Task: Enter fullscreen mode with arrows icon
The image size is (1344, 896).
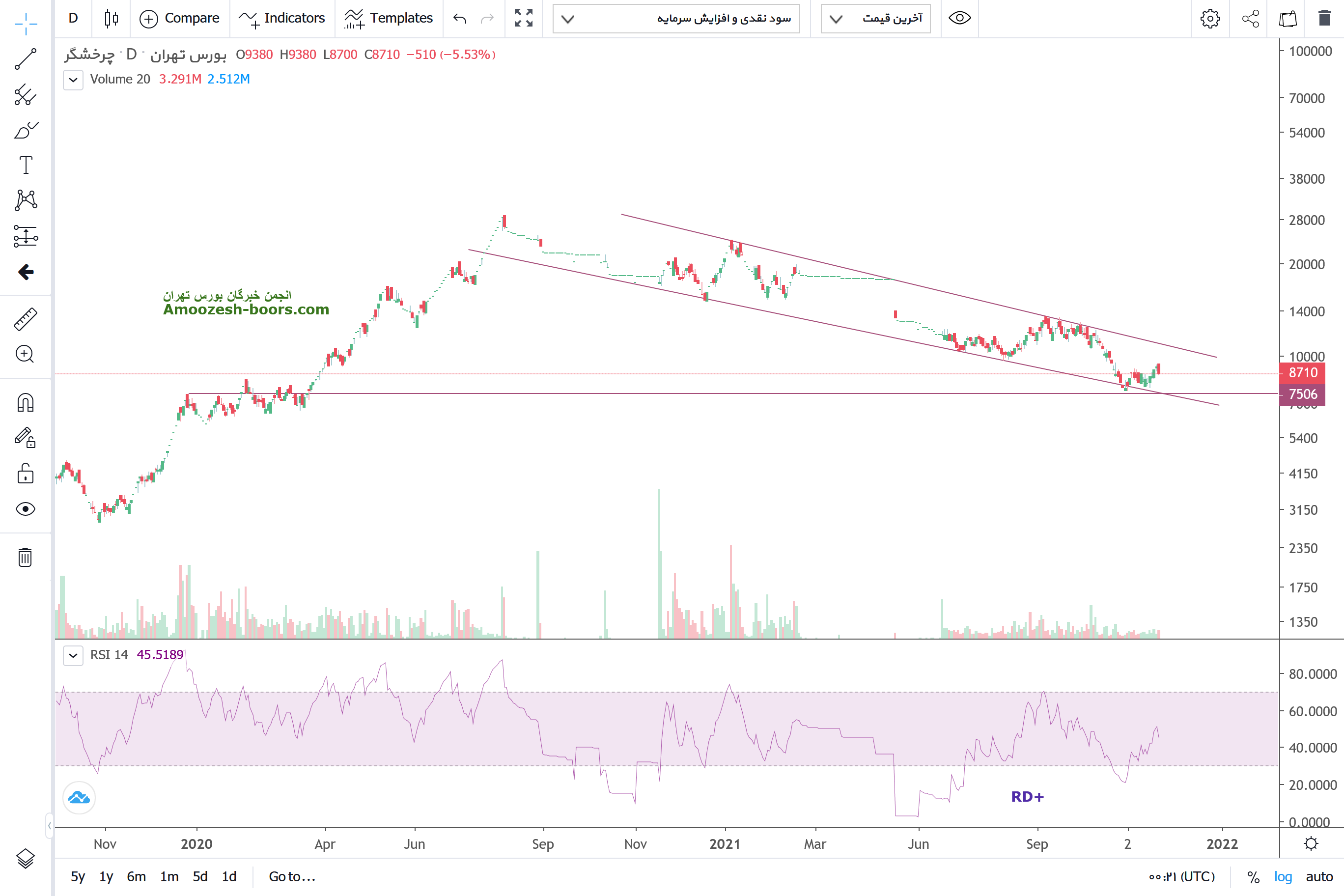Action: [523, 19]
